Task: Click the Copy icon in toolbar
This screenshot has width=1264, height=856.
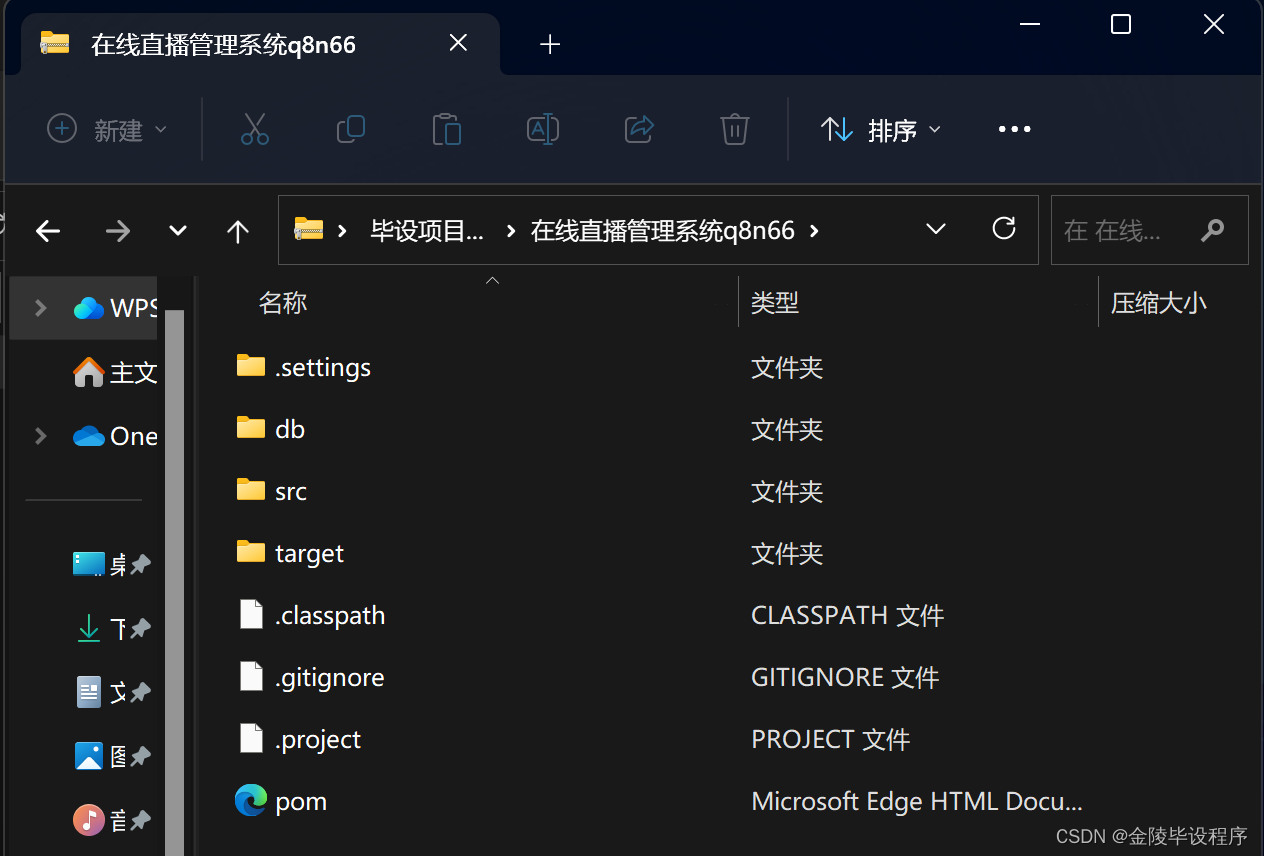Action: 351,129
